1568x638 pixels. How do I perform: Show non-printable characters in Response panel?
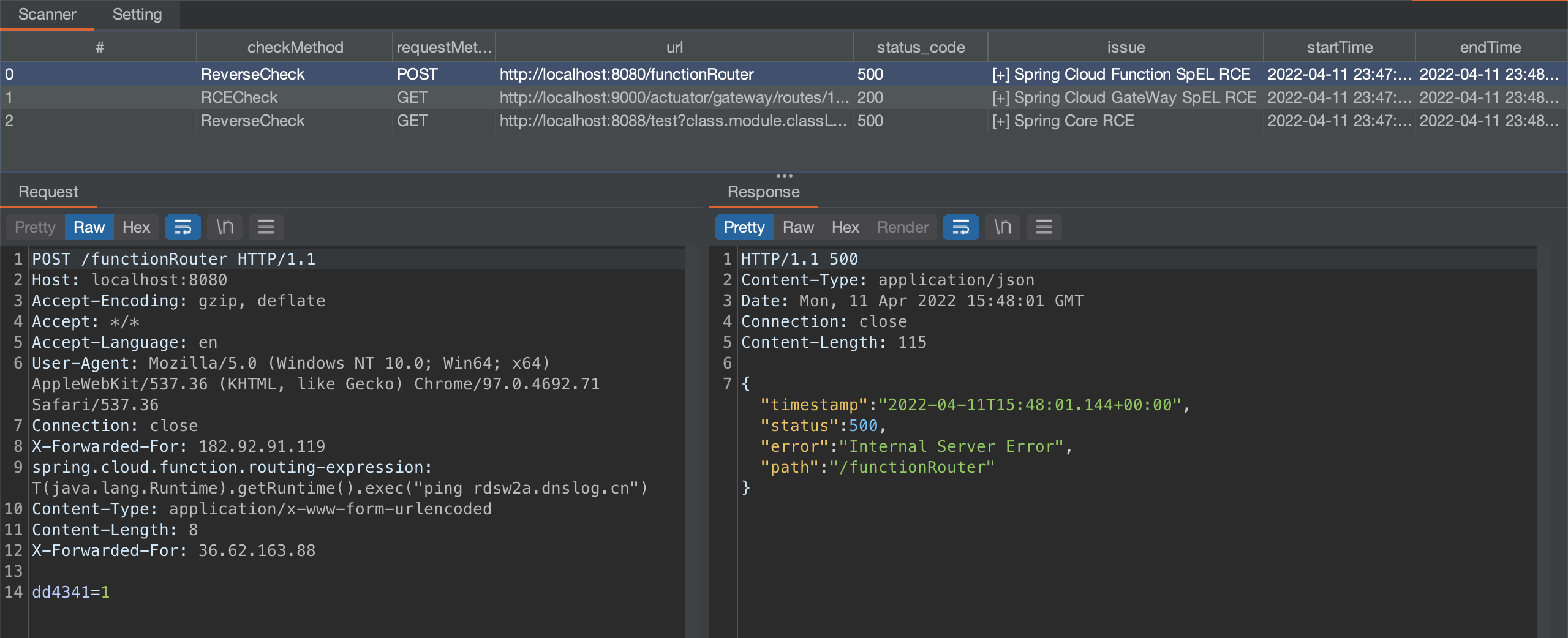coord(1002,227)
